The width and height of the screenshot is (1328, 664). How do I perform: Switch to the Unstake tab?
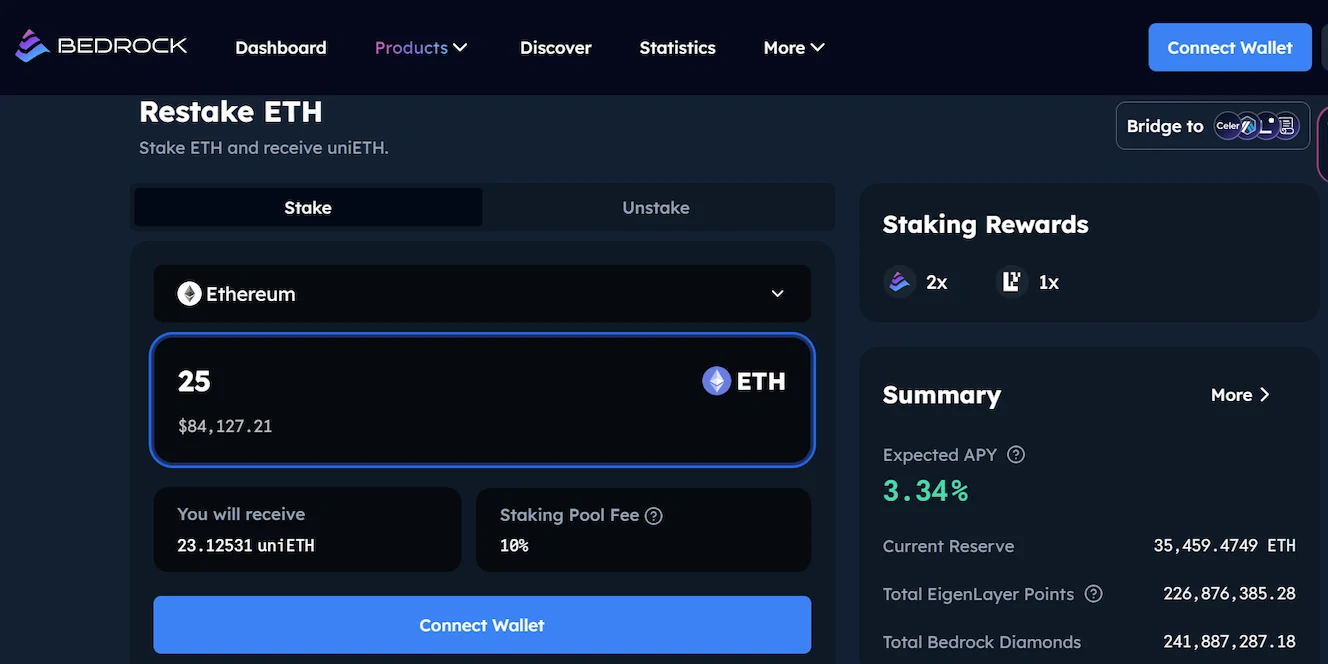coord(656,208)
